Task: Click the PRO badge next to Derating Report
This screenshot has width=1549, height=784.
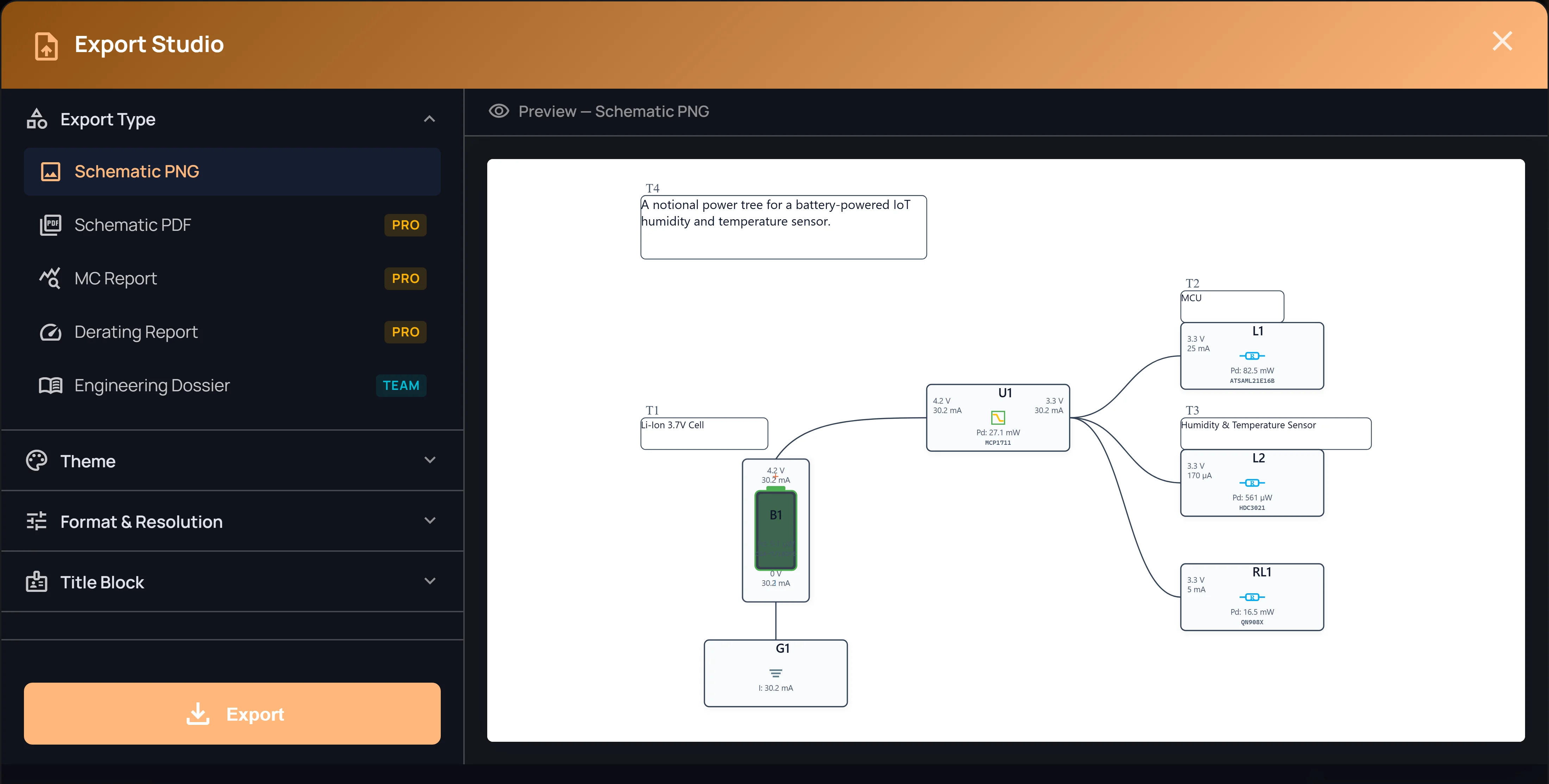Action: (x=405, y=332)
